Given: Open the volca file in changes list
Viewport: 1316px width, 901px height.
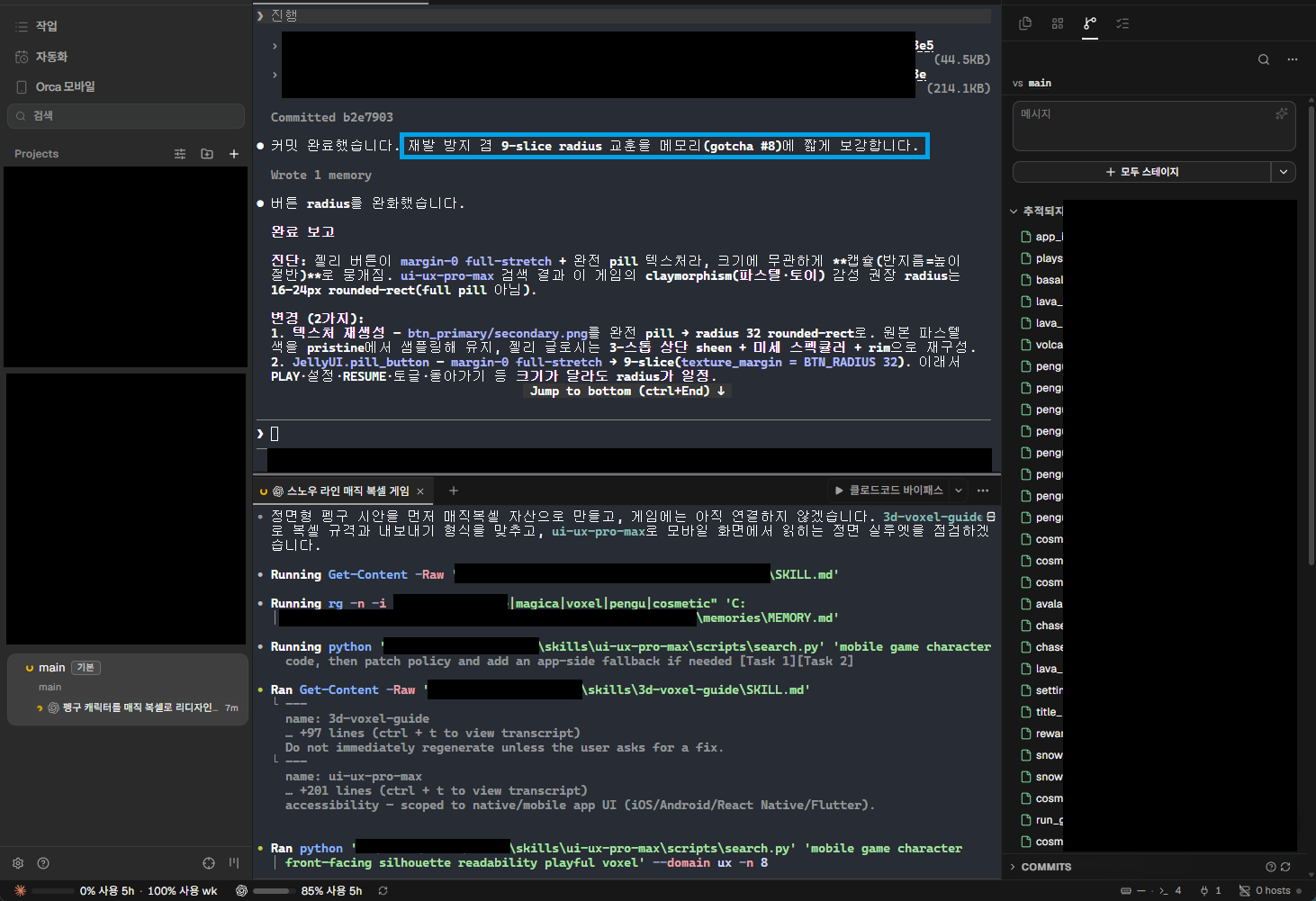Looking at the screenshot, I should (1050, 345).
